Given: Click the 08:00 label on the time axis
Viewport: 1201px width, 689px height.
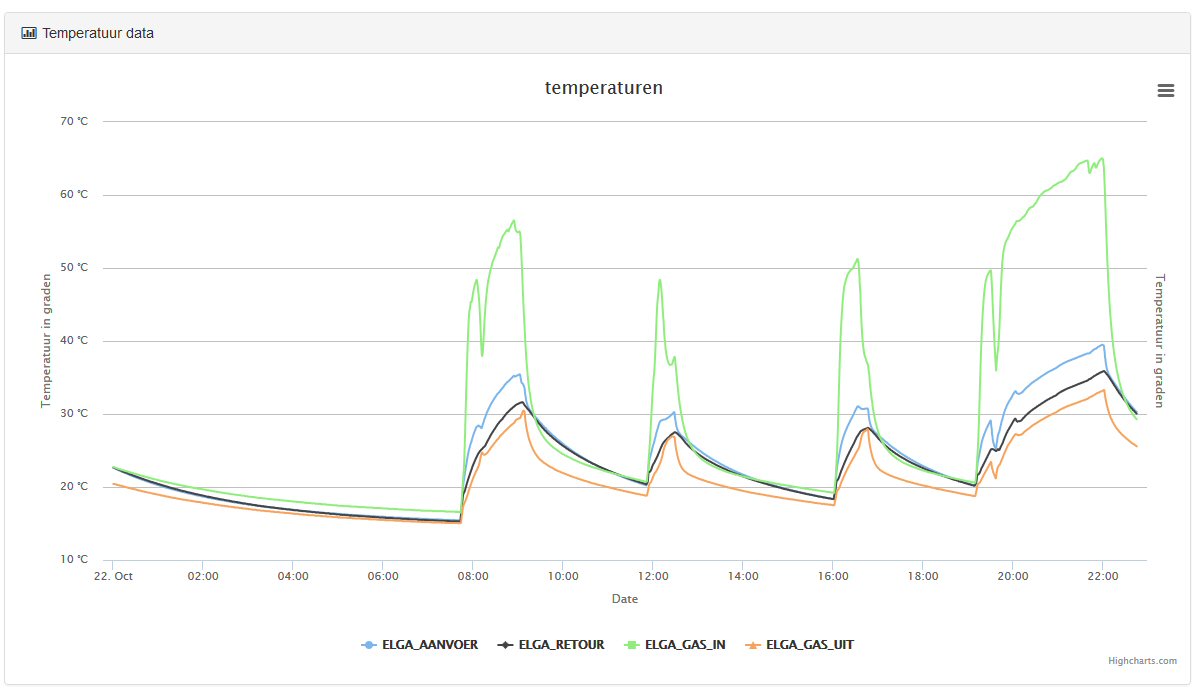Looking at the screenshot, I should (x=473, y=577).
